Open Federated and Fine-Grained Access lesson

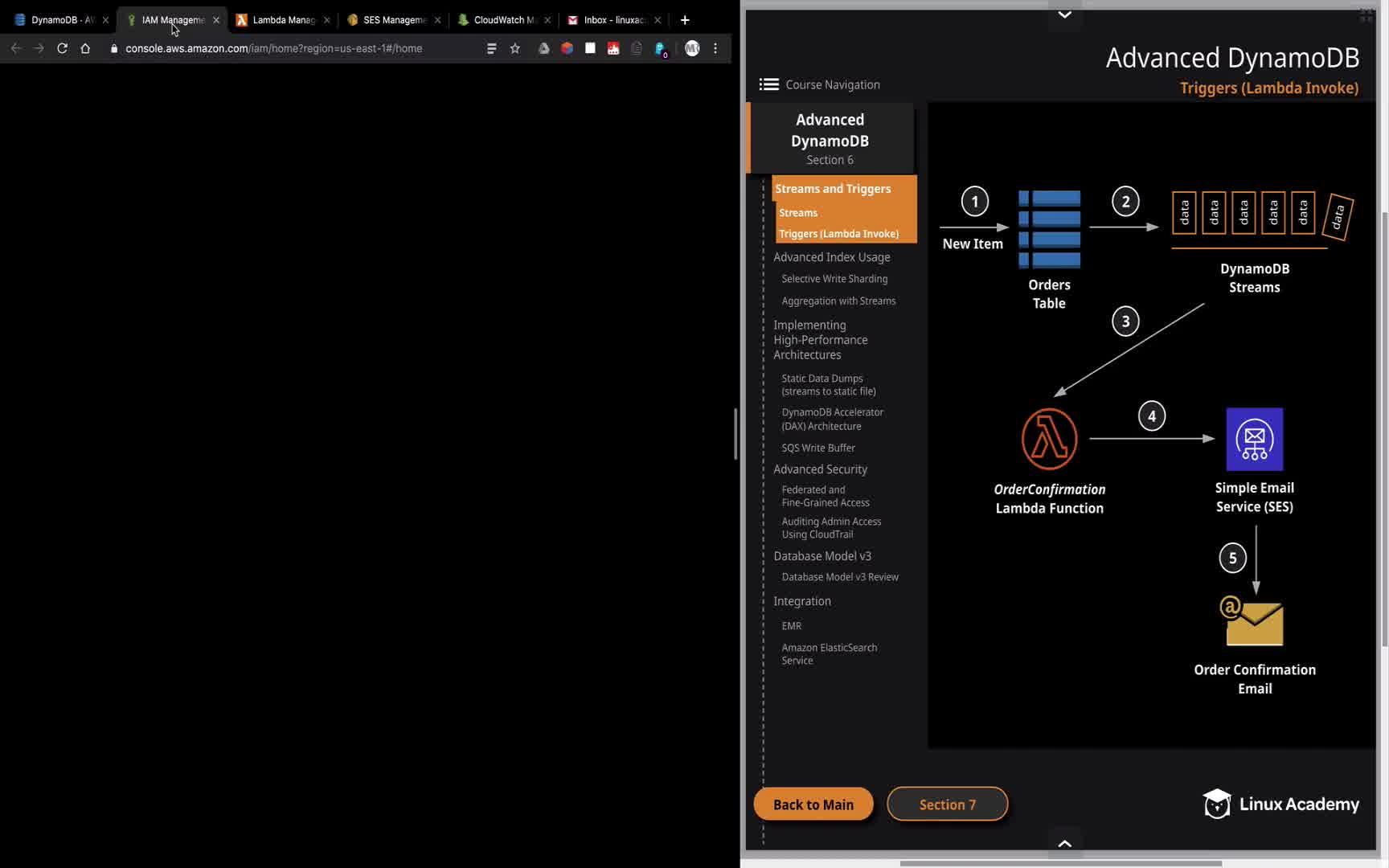(x=826, y=496)
